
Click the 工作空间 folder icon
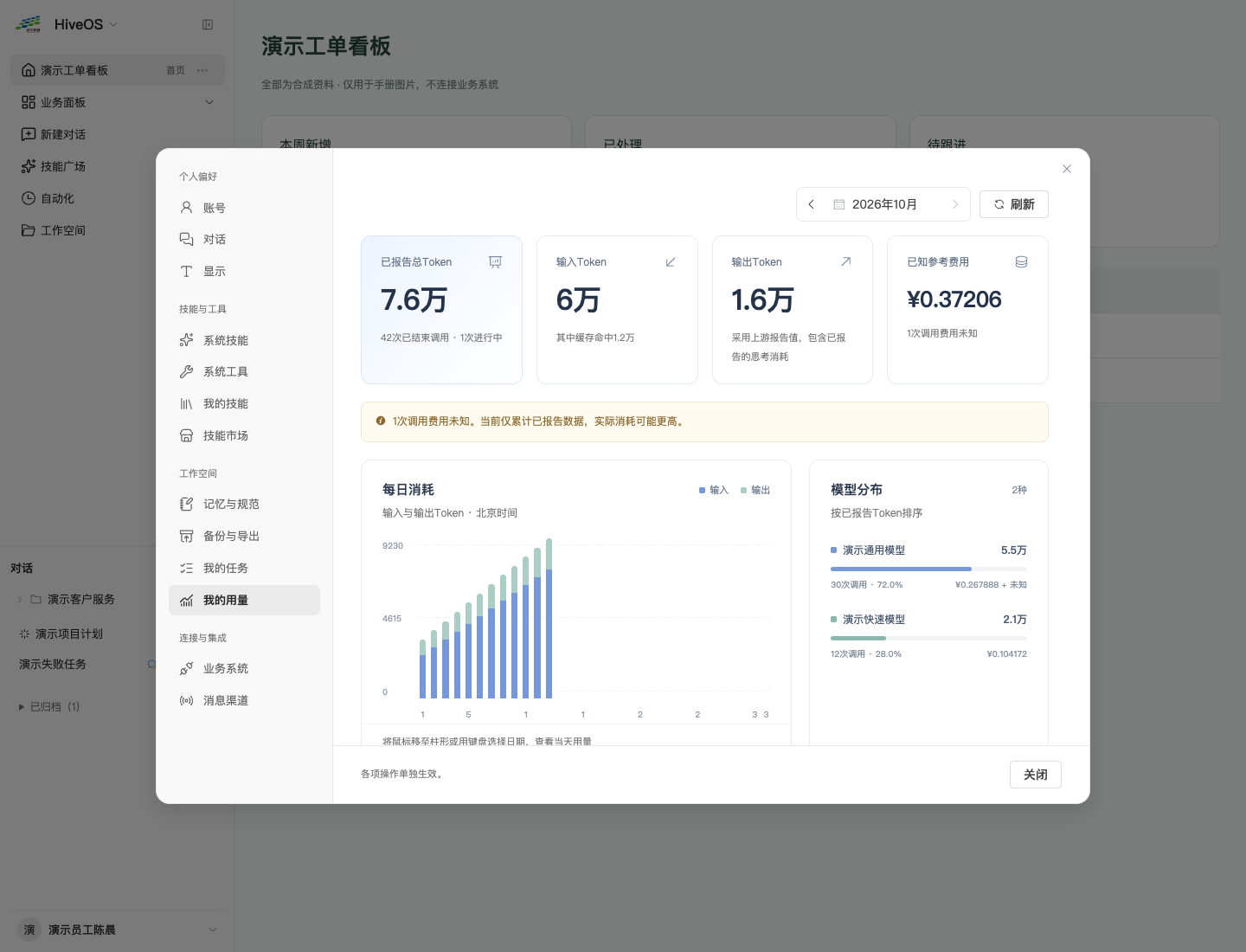click(x=29, y=230)
